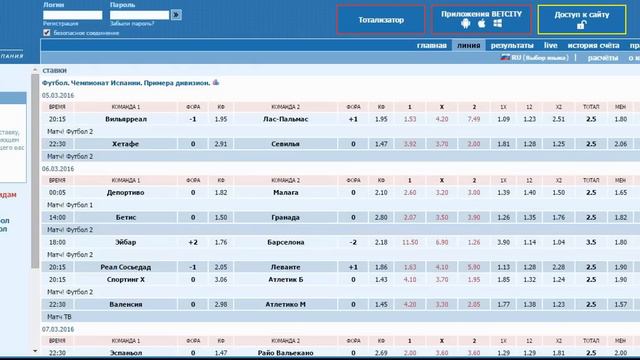Click Севилья handicap odds 1.47
Image resolution: width=640 pixels, height=360 pixels.
coord(381,144)
